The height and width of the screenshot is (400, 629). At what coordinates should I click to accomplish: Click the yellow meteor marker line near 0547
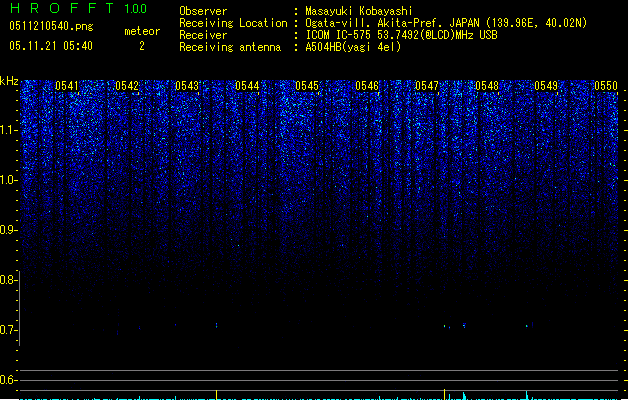point(444,394)
